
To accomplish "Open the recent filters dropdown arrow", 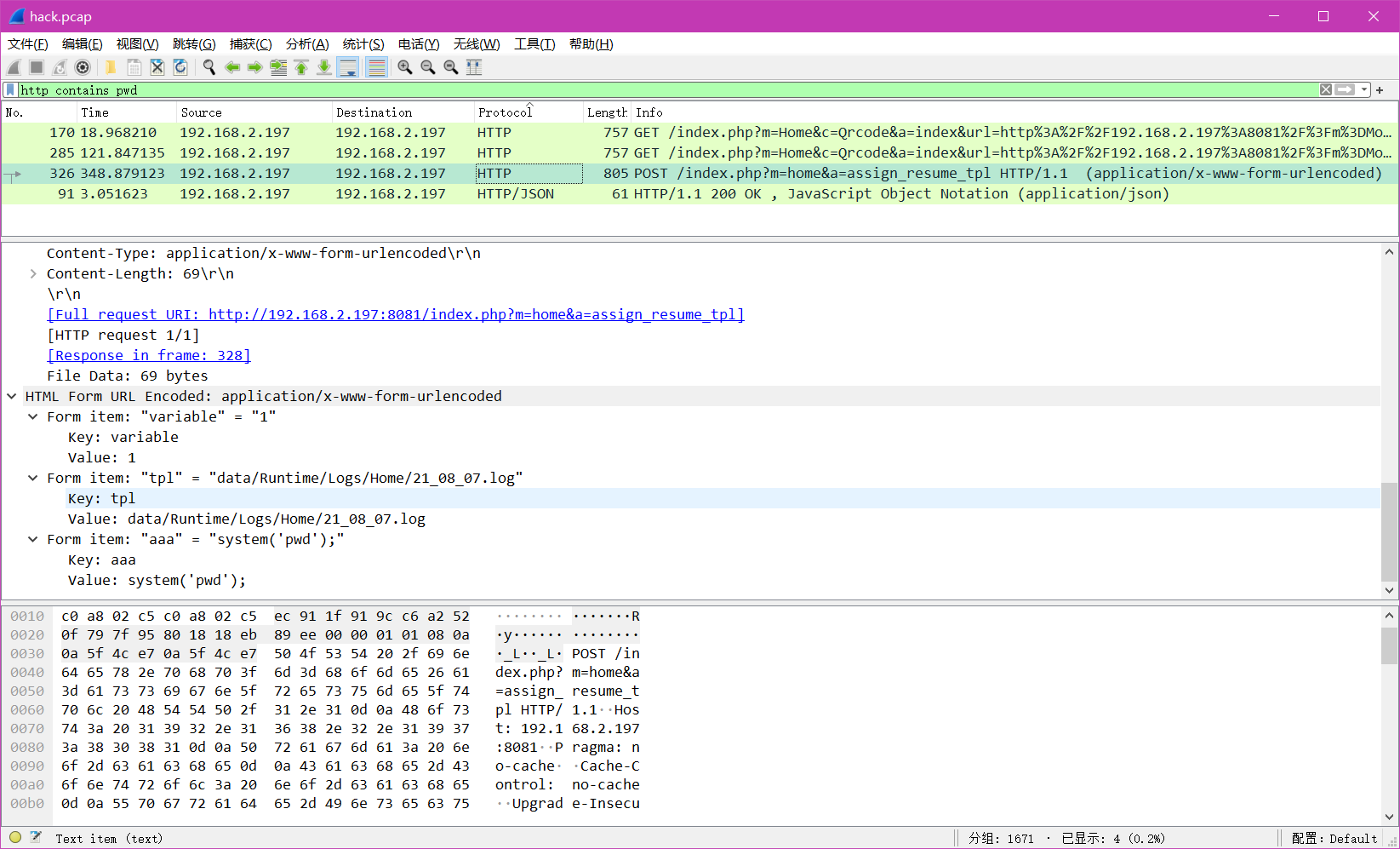I will 1364,89.
